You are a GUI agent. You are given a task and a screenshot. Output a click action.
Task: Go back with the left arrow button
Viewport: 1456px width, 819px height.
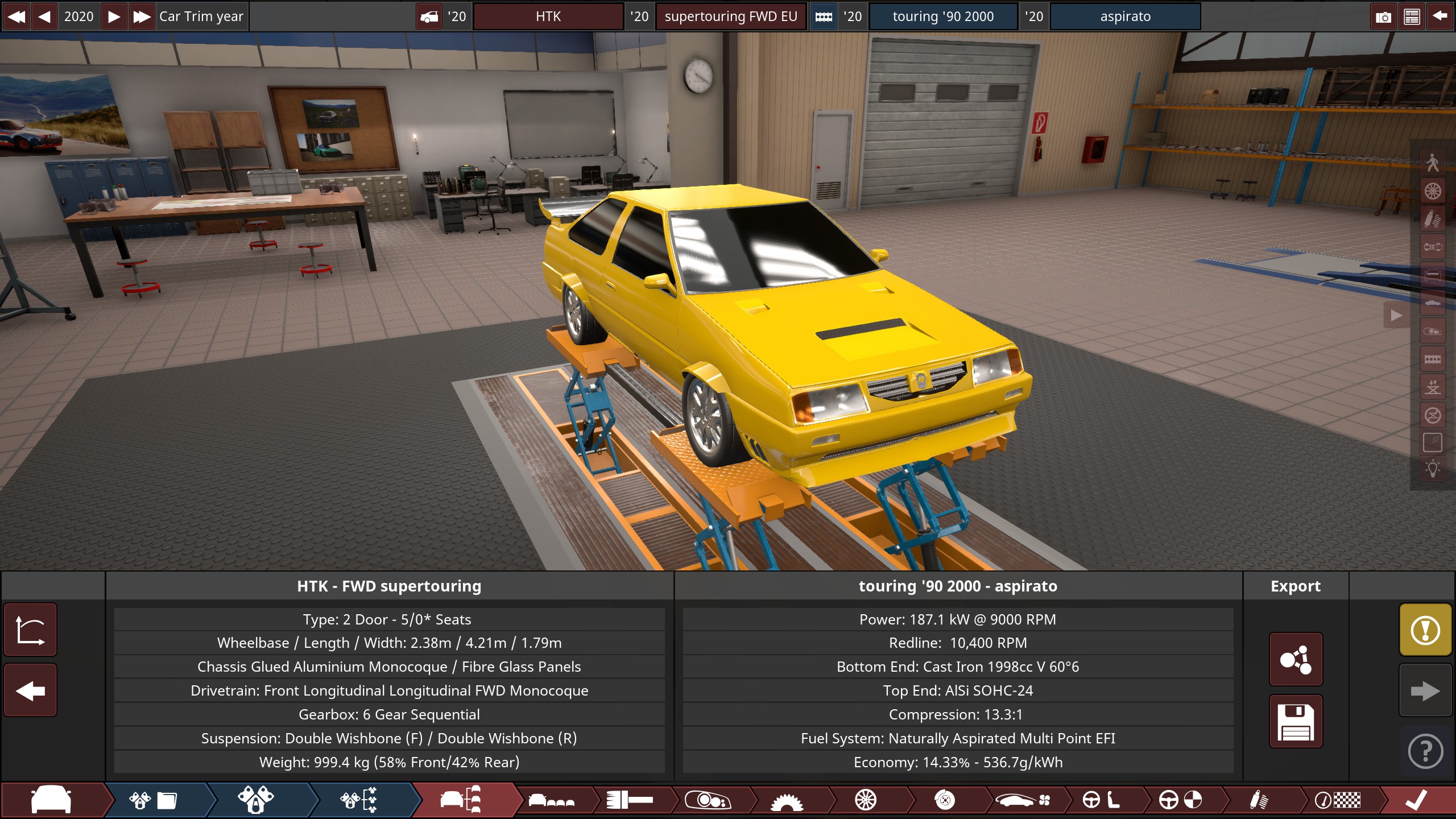coord(30,690)
